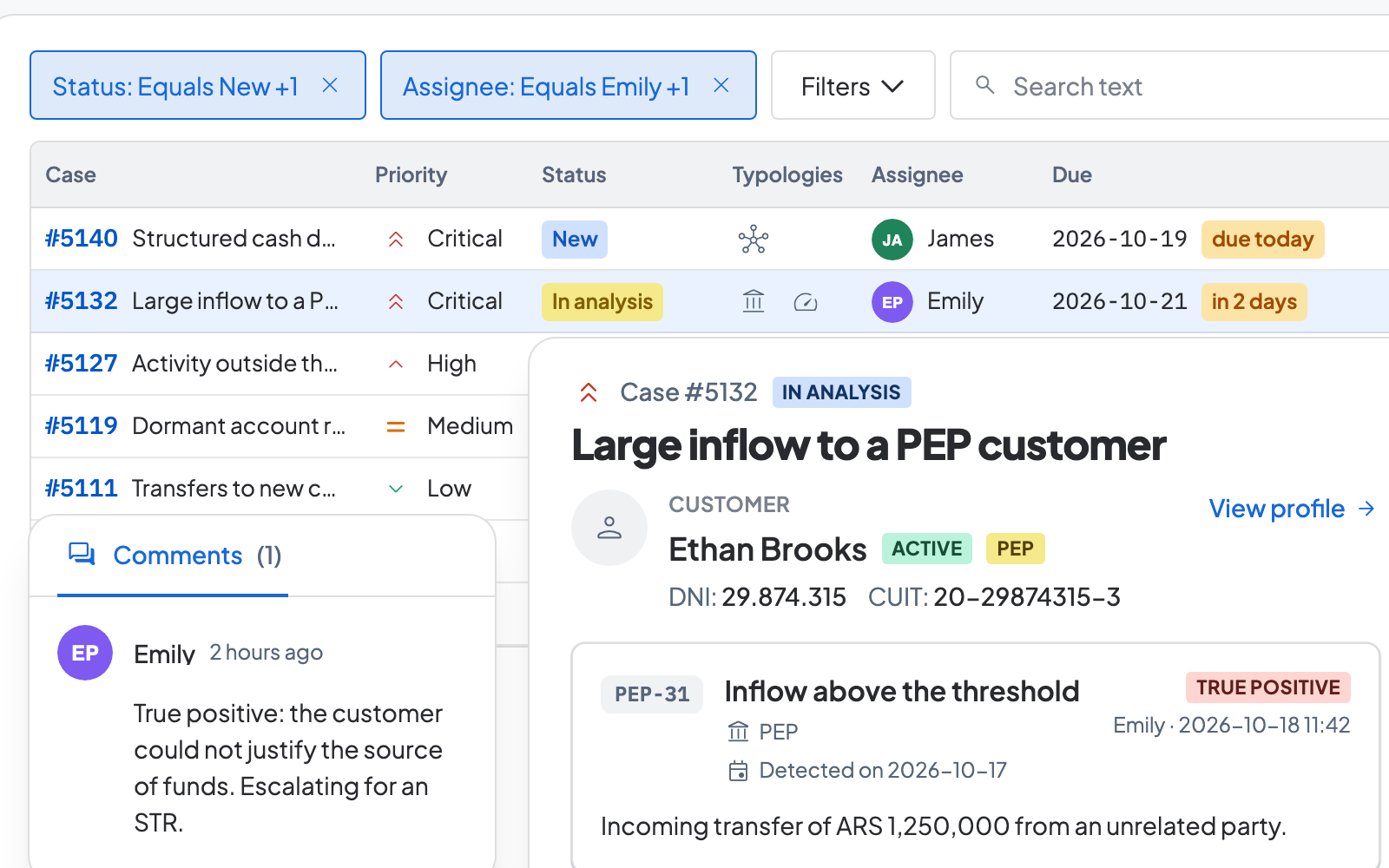
Task: Click the low priority icon on case #5111
Action: coord(396,489)
